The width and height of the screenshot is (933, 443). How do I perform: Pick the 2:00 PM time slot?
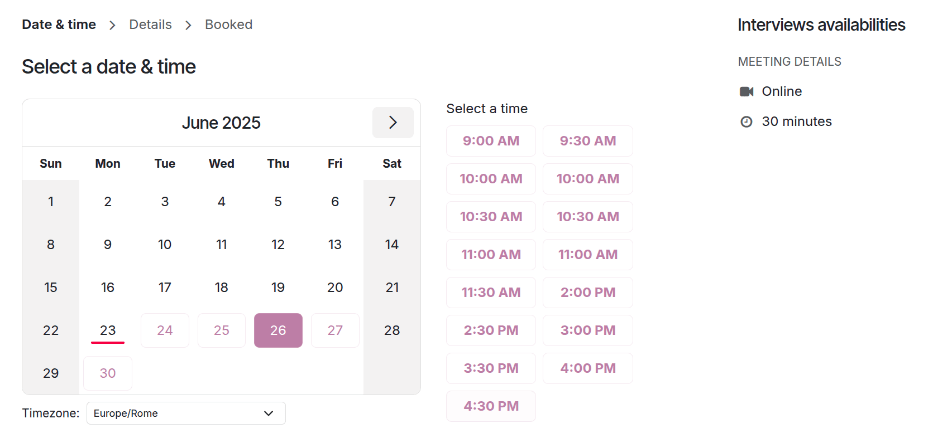588,293
